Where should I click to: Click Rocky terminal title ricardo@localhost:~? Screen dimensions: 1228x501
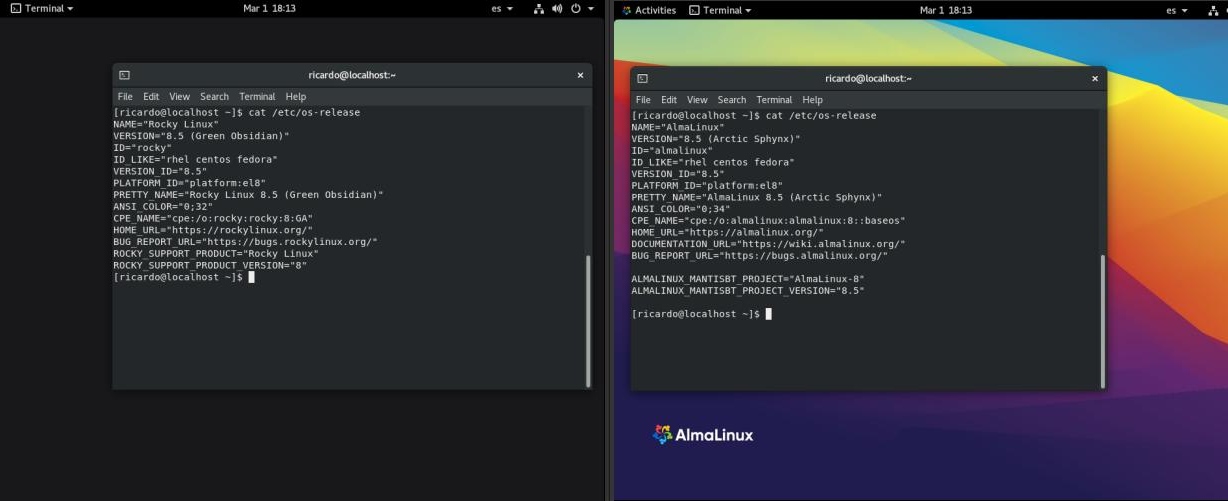tap(352, 75)
